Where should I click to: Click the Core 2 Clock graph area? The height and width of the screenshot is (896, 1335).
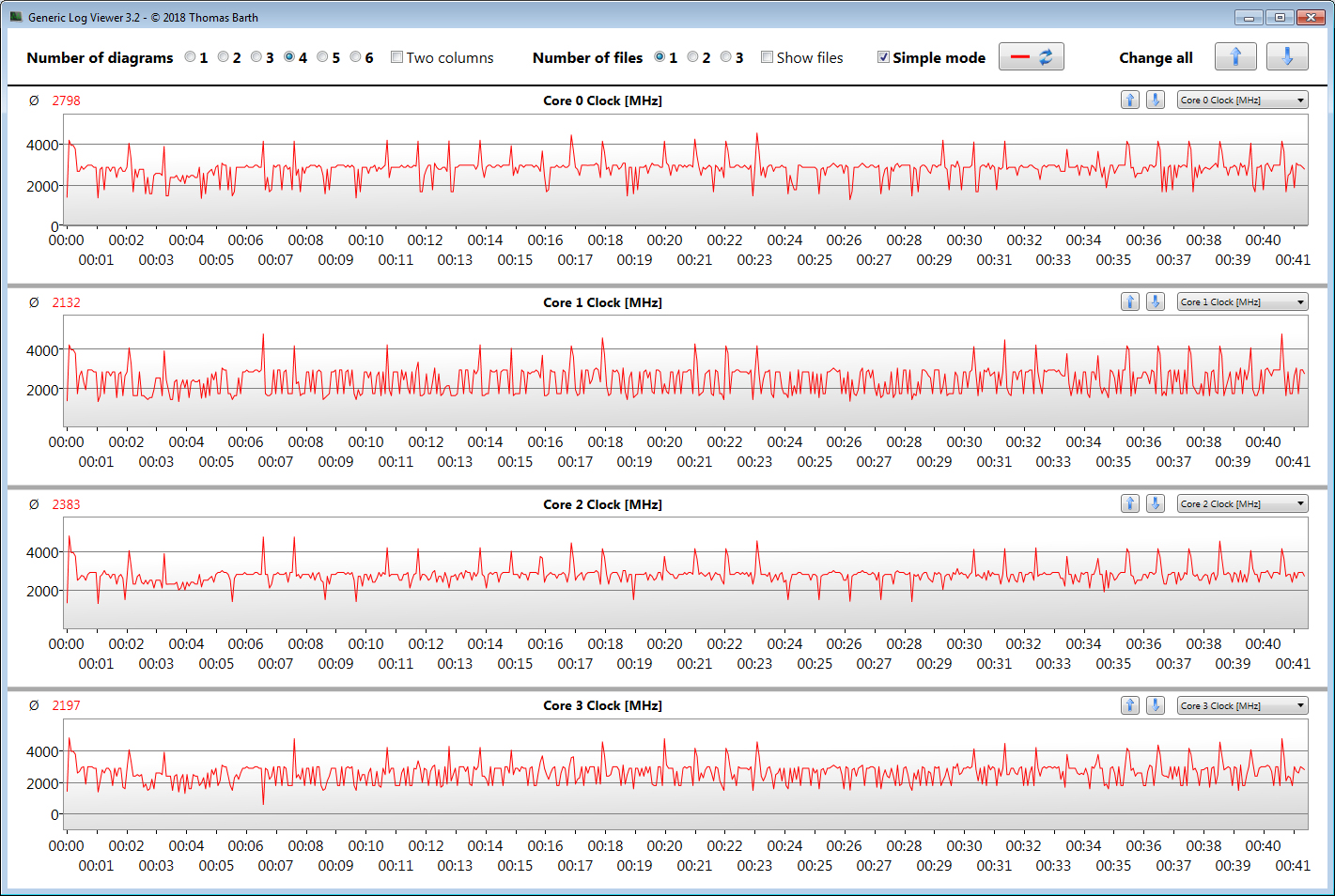pyautogui.click(x=686, y=573)
